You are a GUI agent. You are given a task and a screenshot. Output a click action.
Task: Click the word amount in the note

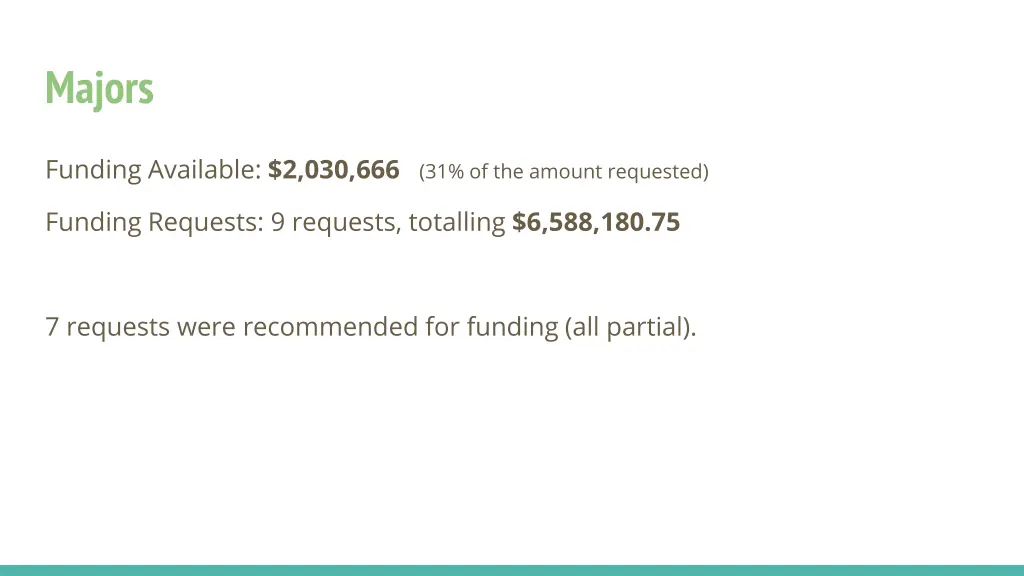coord(566,171)
